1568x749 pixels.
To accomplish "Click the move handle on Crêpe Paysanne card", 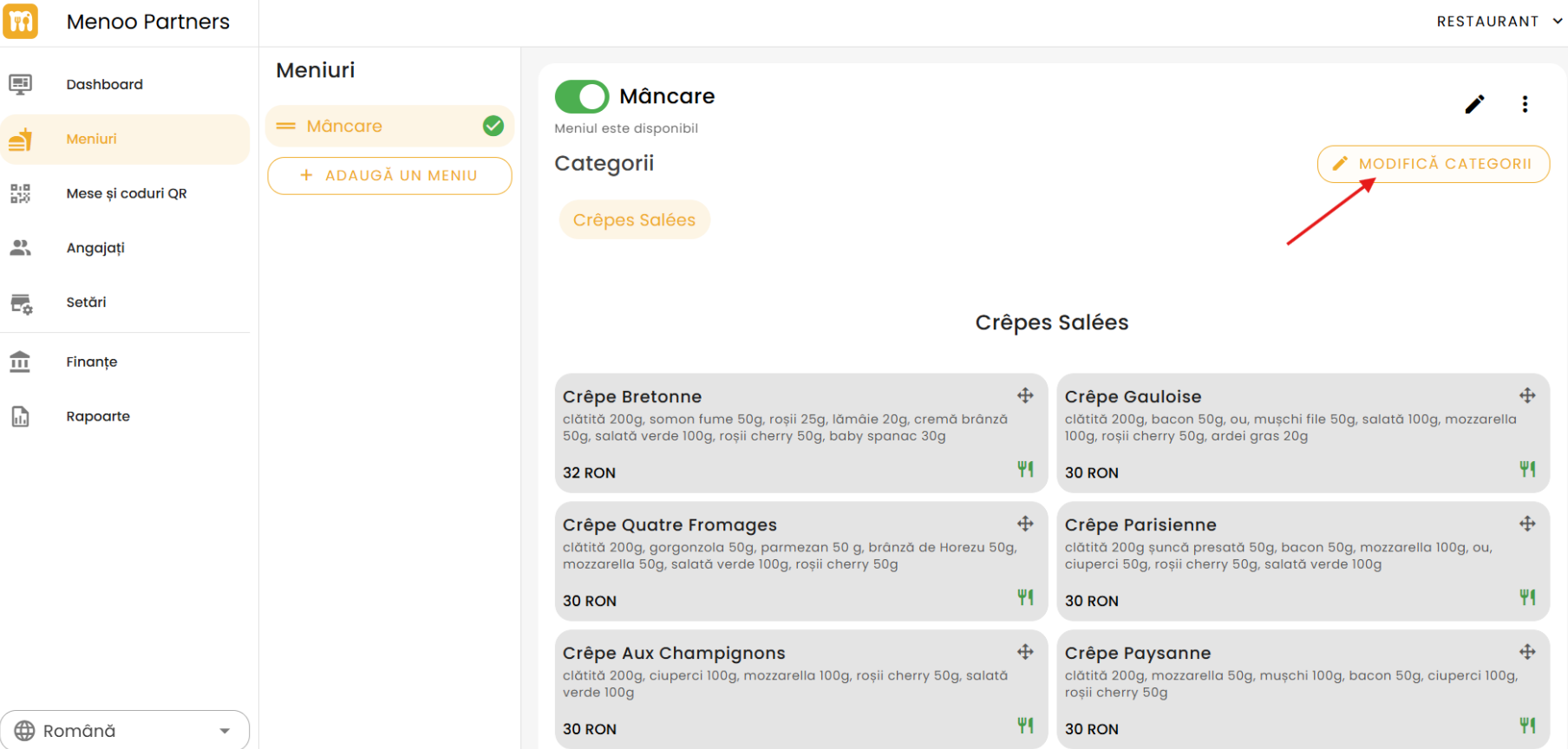I will tap(1527, 652).
